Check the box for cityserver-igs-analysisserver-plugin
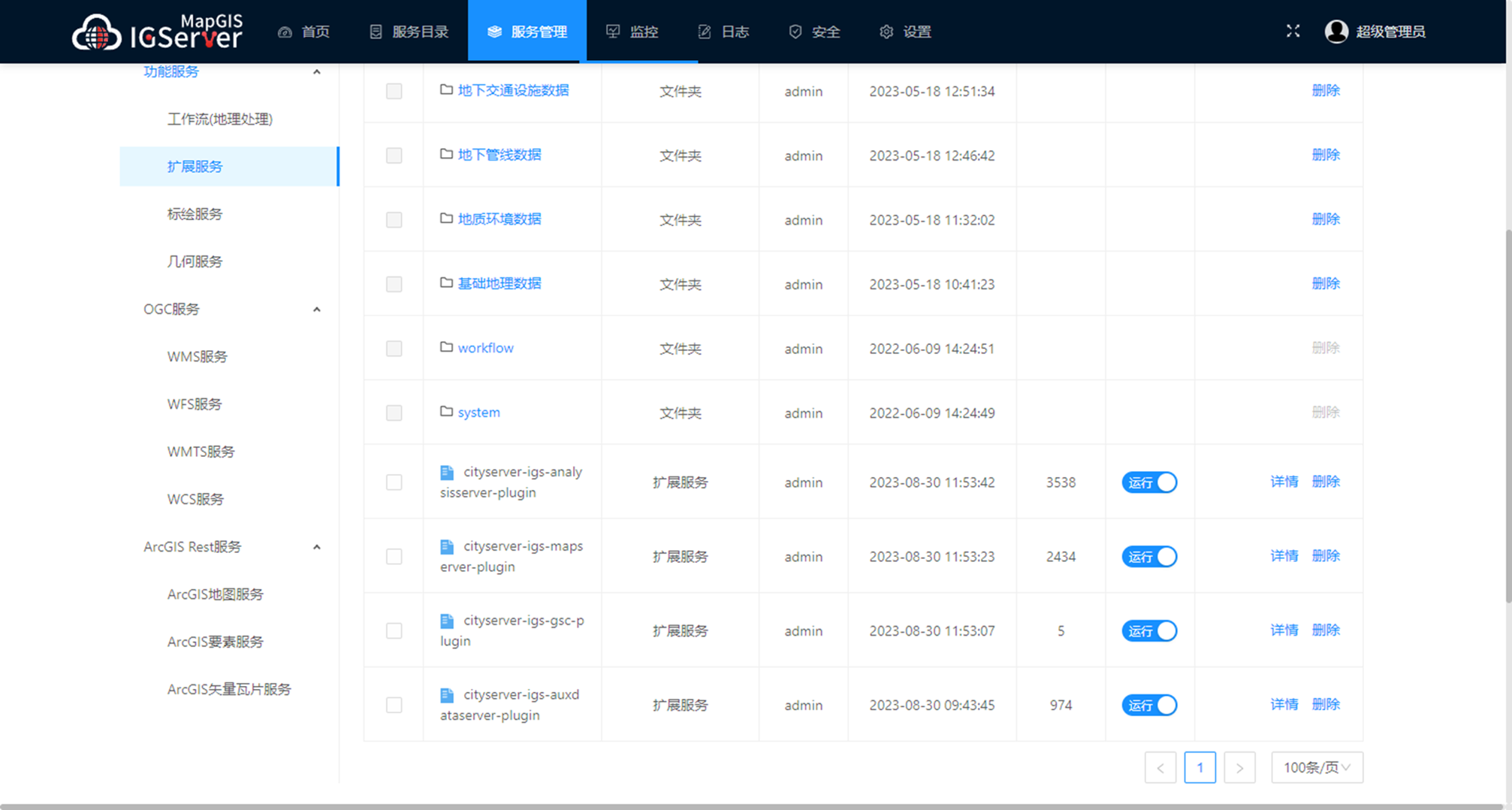This screenshot has width=1512, height=810. [x=394, y=482]
